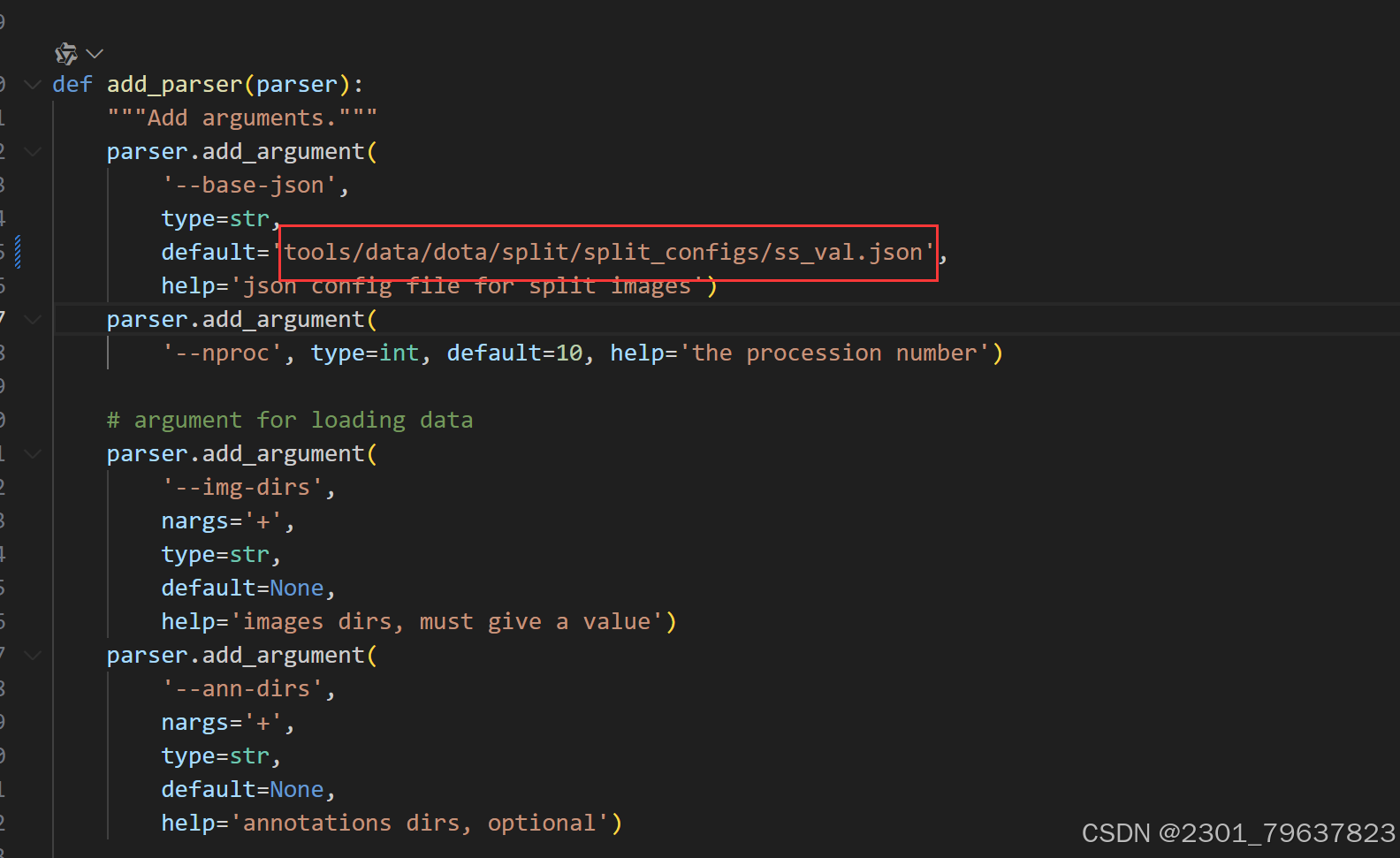Click the '--ann-dirs' string
Image resolution: width=1400 pixels, height=858 pixels.
(242, 689)
